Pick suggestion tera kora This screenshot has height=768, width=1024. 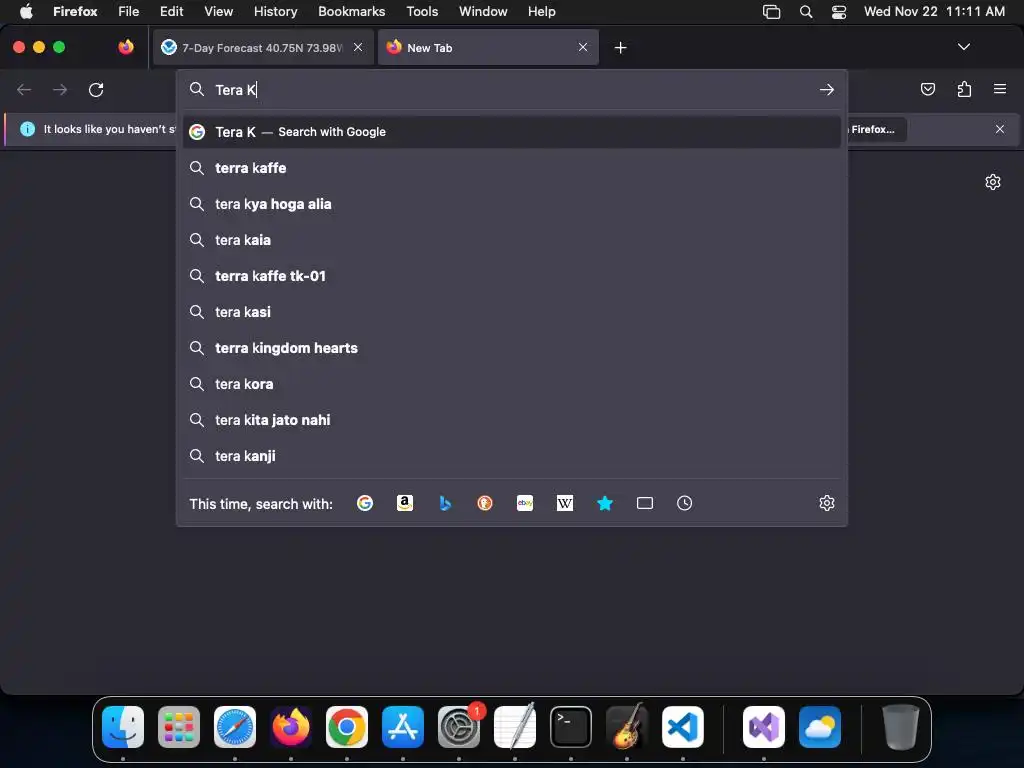pos(511,384)
